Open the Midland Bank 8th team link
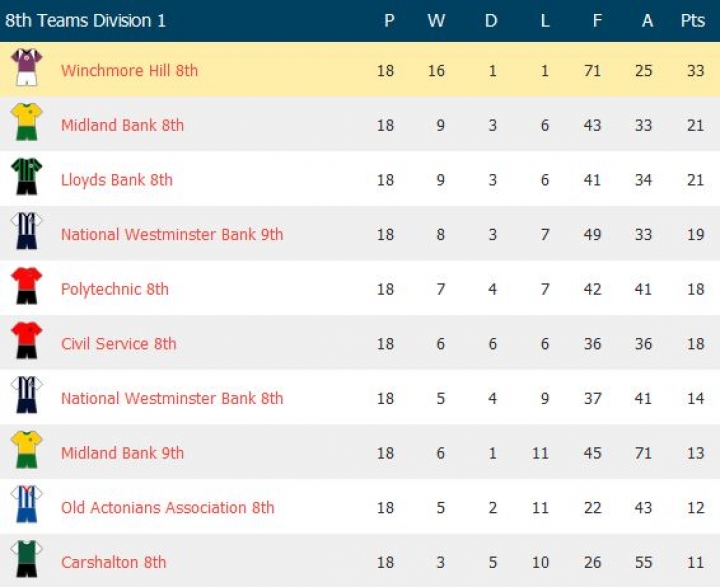 pos(122,125)
